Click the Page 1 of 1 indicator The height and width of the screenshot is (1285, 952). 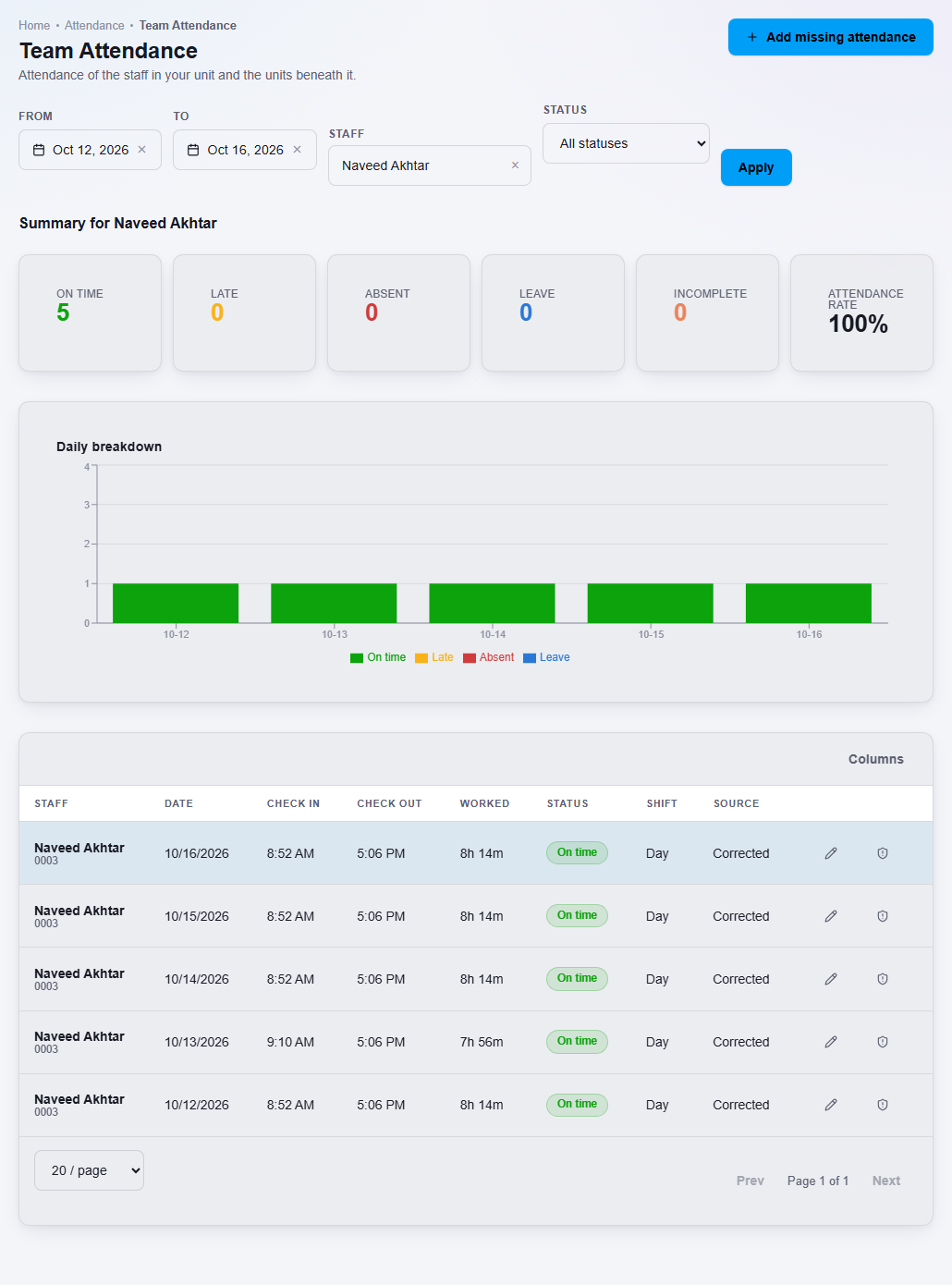[x=818, y=1181]
